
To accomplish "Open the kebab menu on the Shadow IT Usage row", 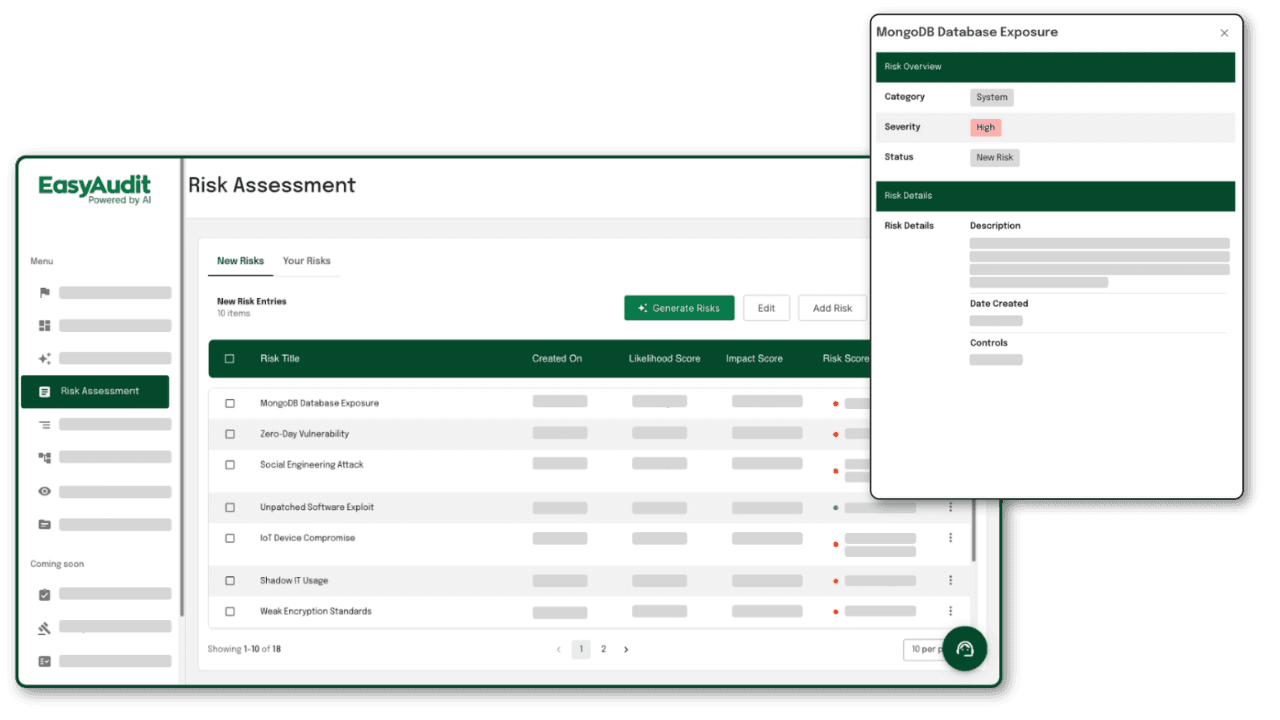I will pos(950,580).
